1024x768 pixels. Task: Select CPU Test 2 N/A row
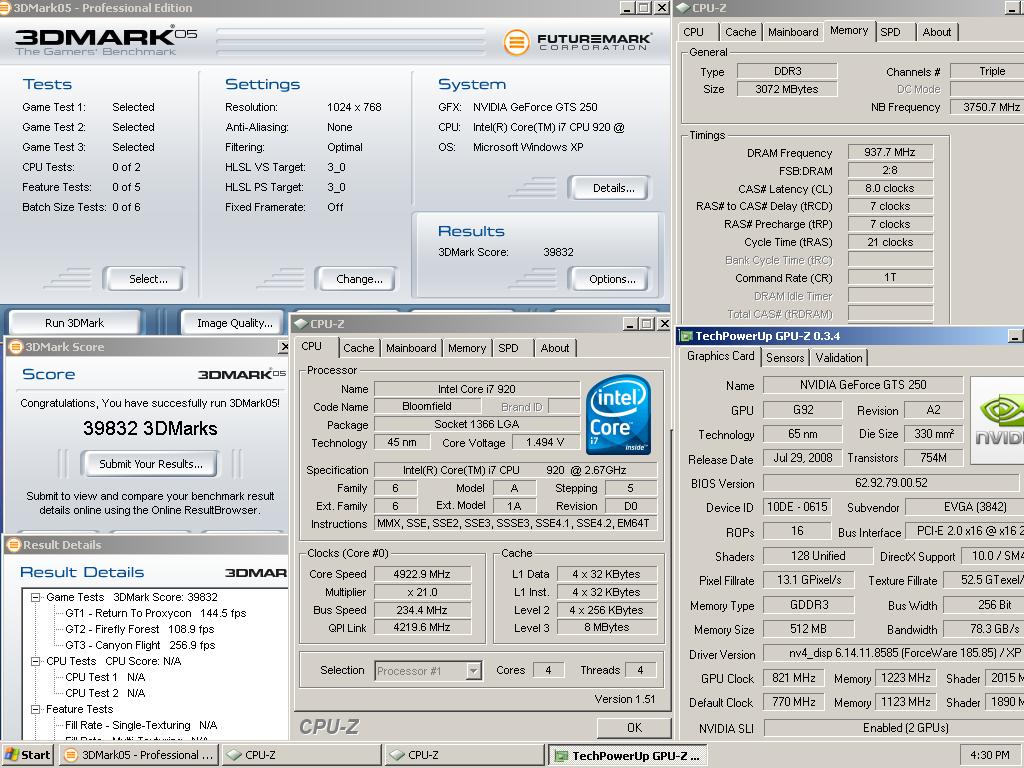pyautogui.click(x=105, y=693)
